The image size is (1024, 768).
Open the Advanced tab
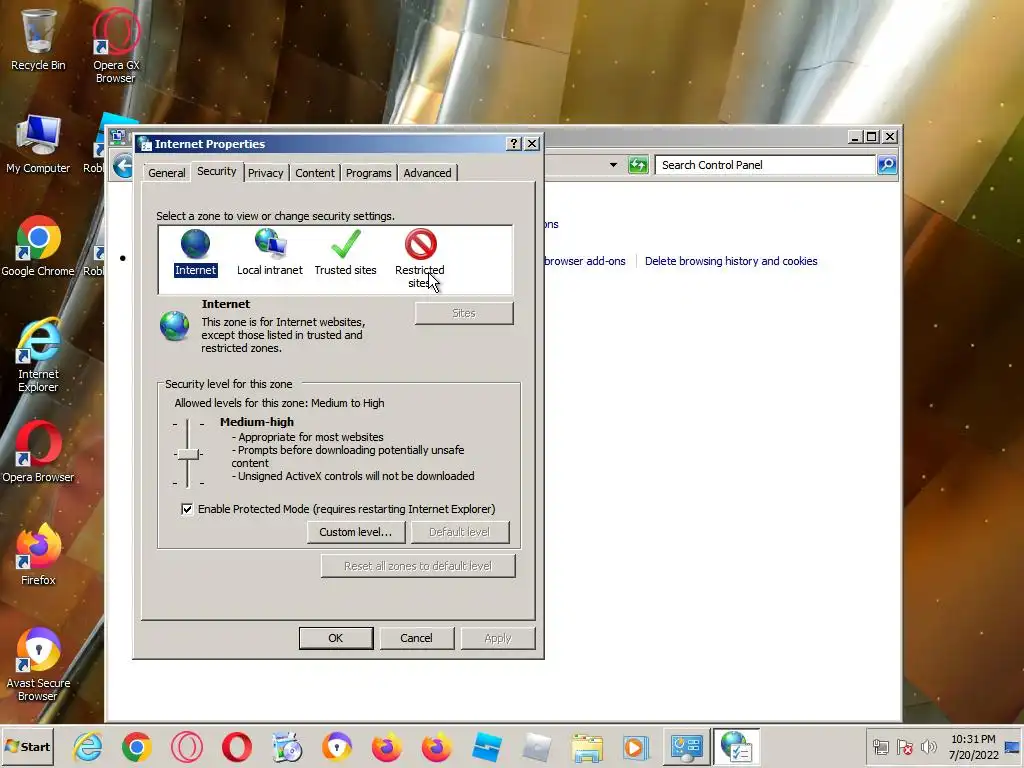tap(427, 173)
